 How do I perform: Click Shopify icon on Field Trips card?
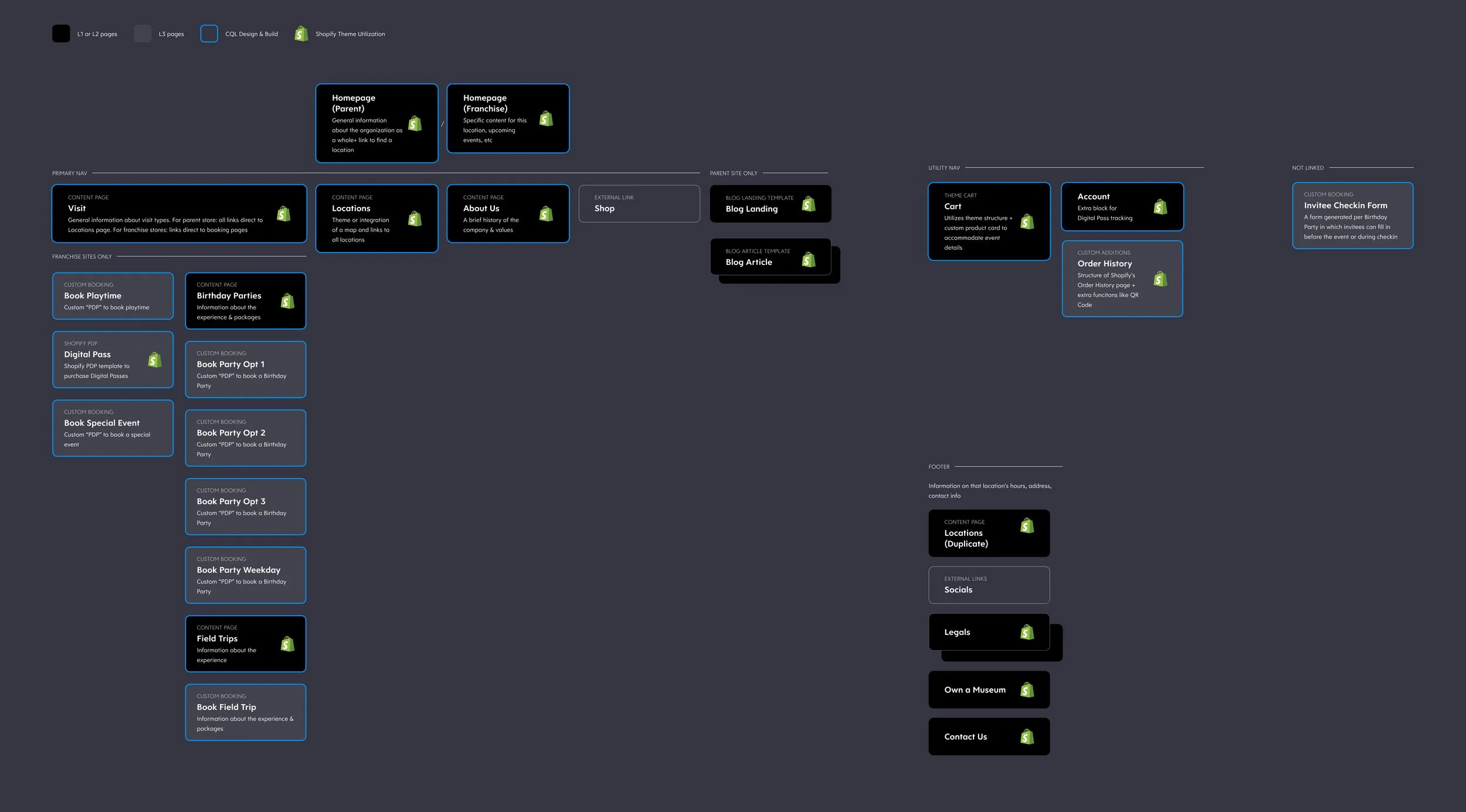click(287, 644)
